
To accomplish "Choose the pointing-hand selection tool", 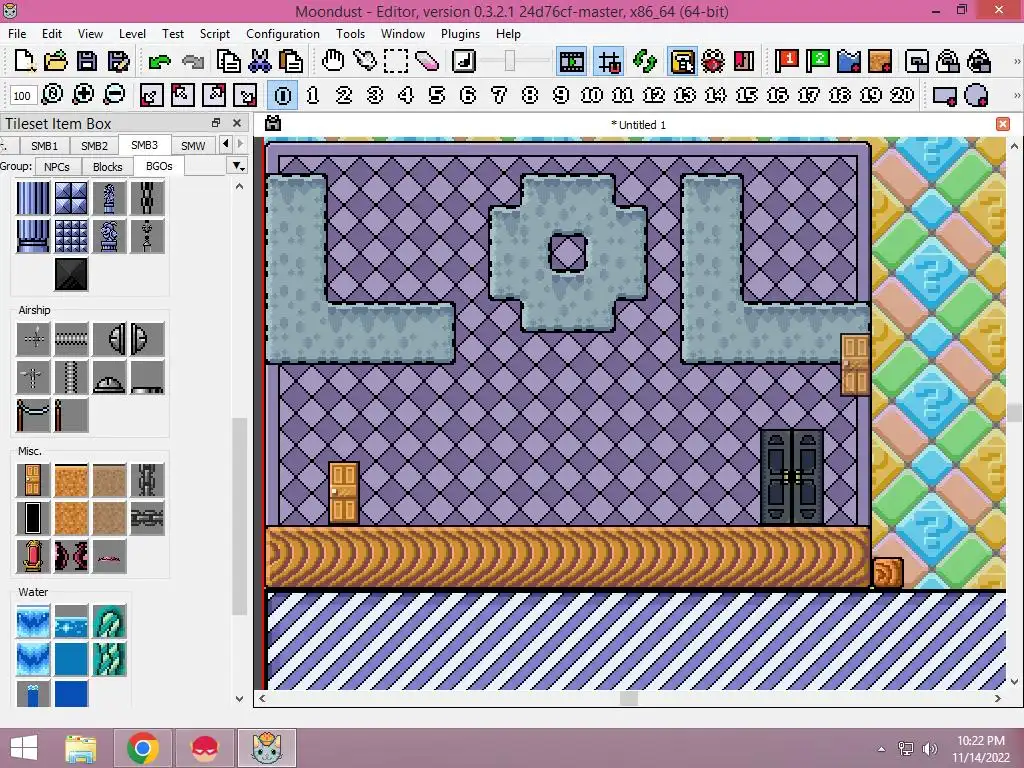I will coord(364,61).
